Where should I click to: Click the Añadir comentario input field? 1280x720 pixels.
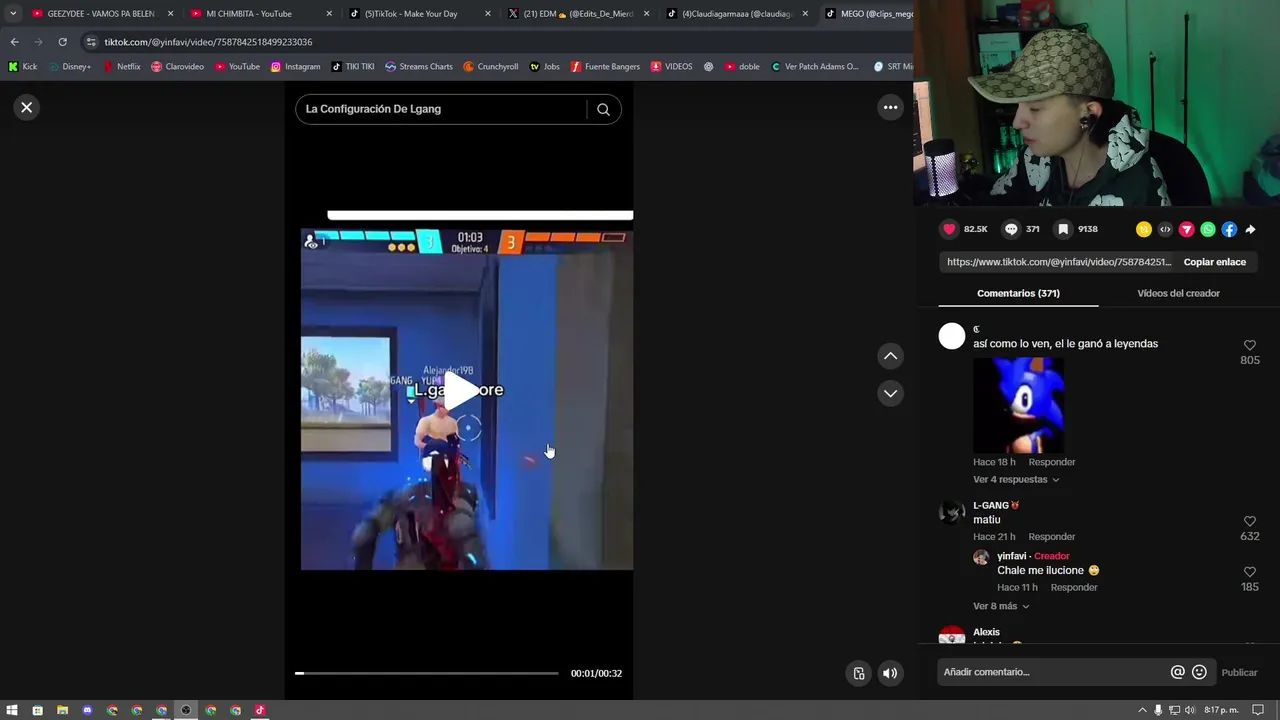coord(1052,672)
